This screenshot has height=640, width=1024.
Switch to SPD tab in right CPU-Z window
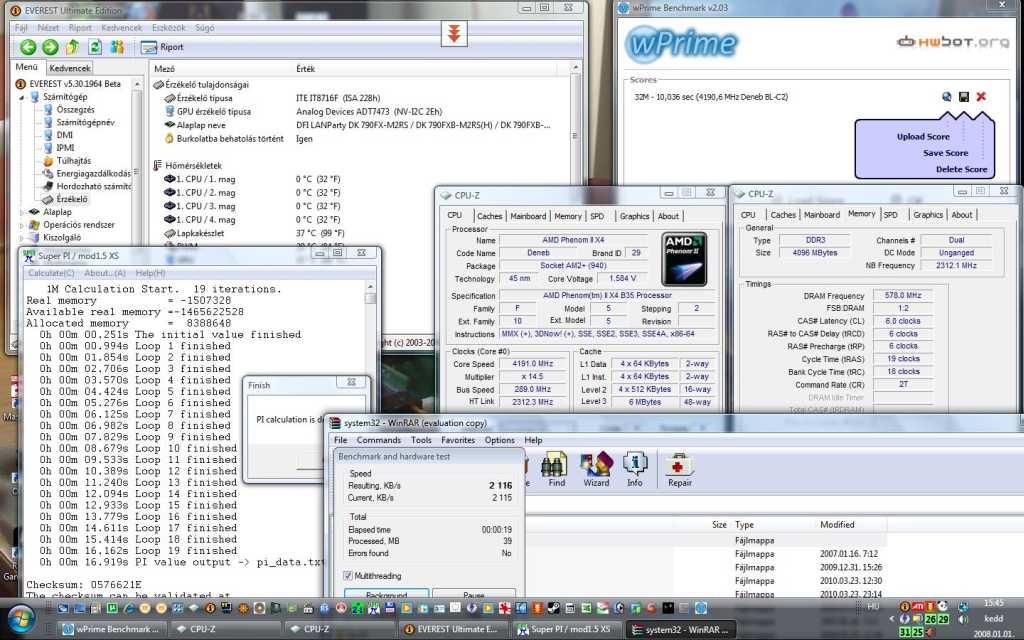pos(891,214)
